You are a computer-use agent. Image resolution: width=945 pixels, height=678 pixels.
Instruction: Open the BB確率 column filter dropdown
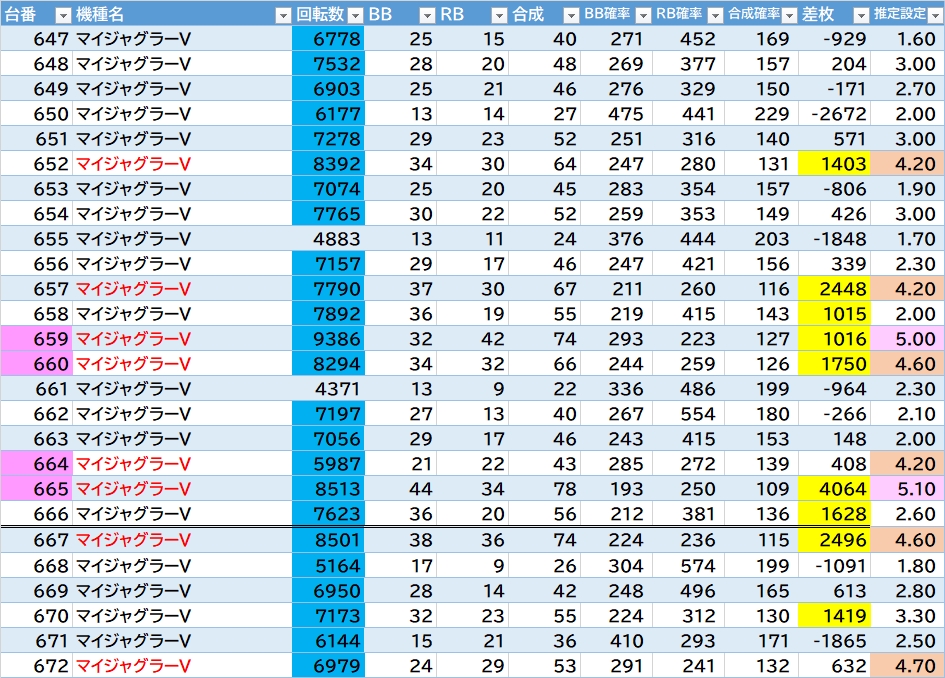click(643, 16)
